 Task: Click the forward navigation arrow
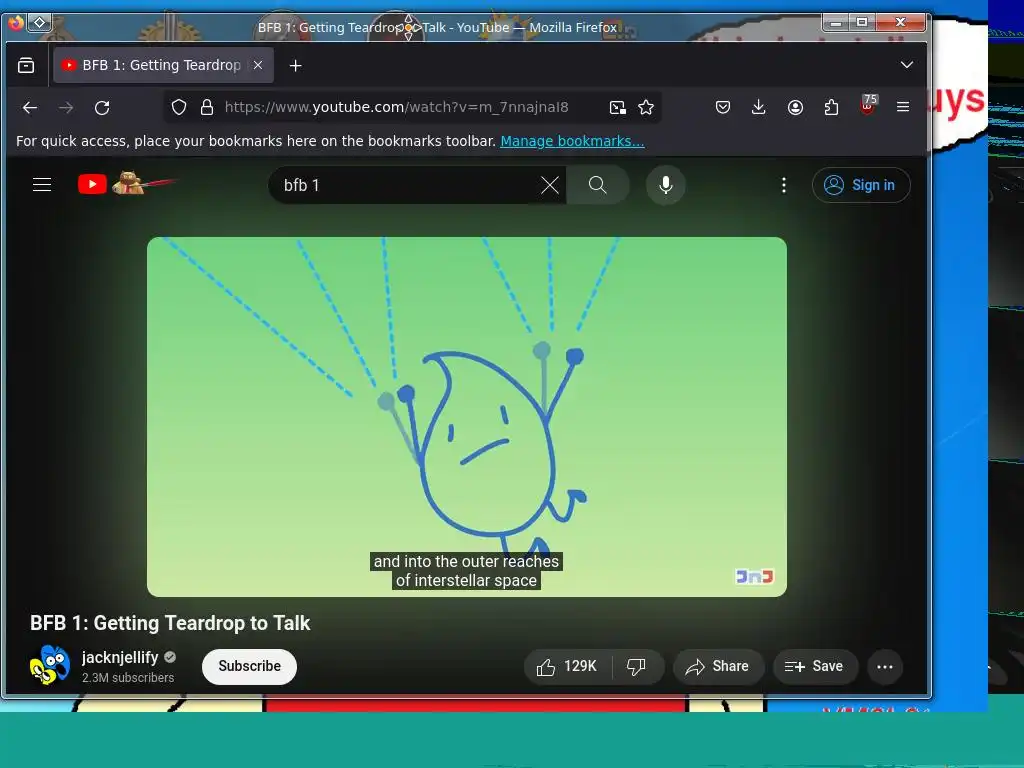pos(66,107)
